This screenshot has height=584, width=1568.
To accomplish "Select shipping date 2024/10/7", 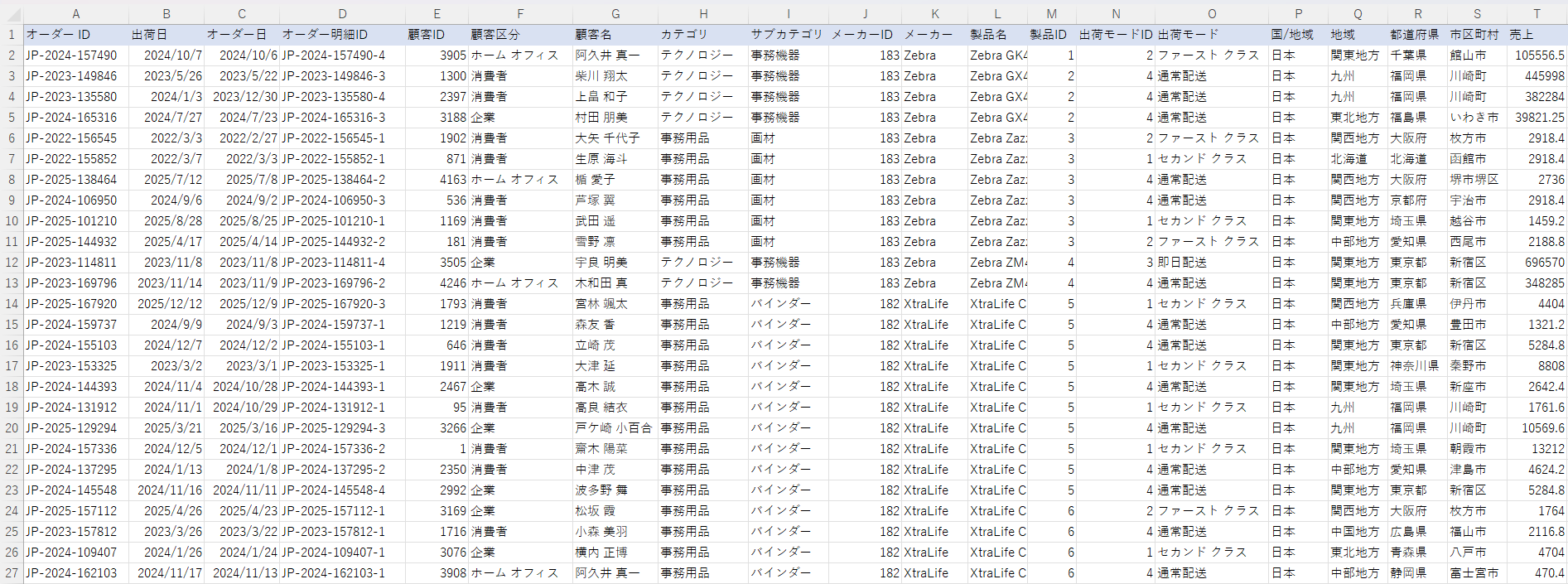I will (x=166, y=55).
